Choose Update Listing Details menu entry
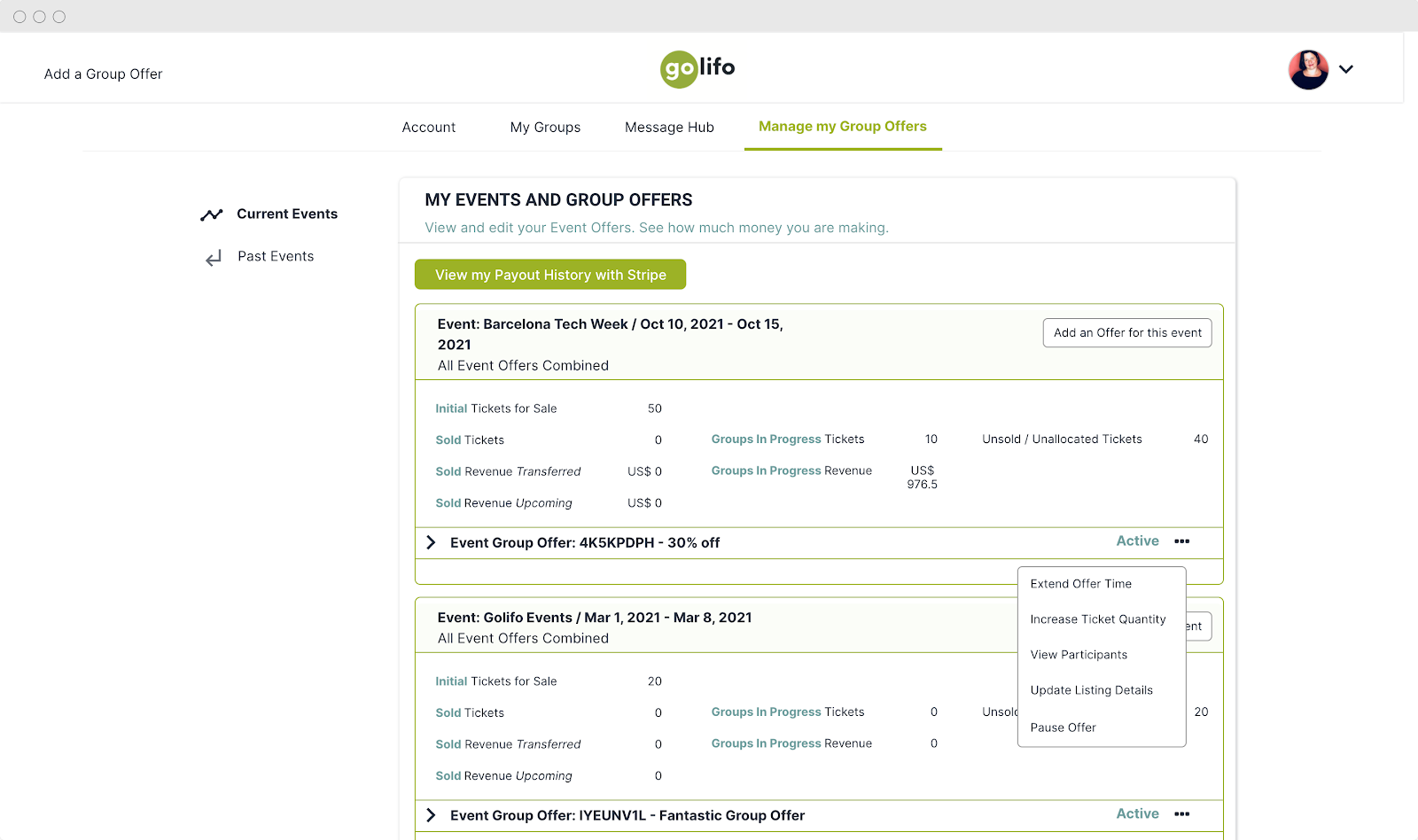This screenshot has height=840, width=1418. pos(1092,690)
